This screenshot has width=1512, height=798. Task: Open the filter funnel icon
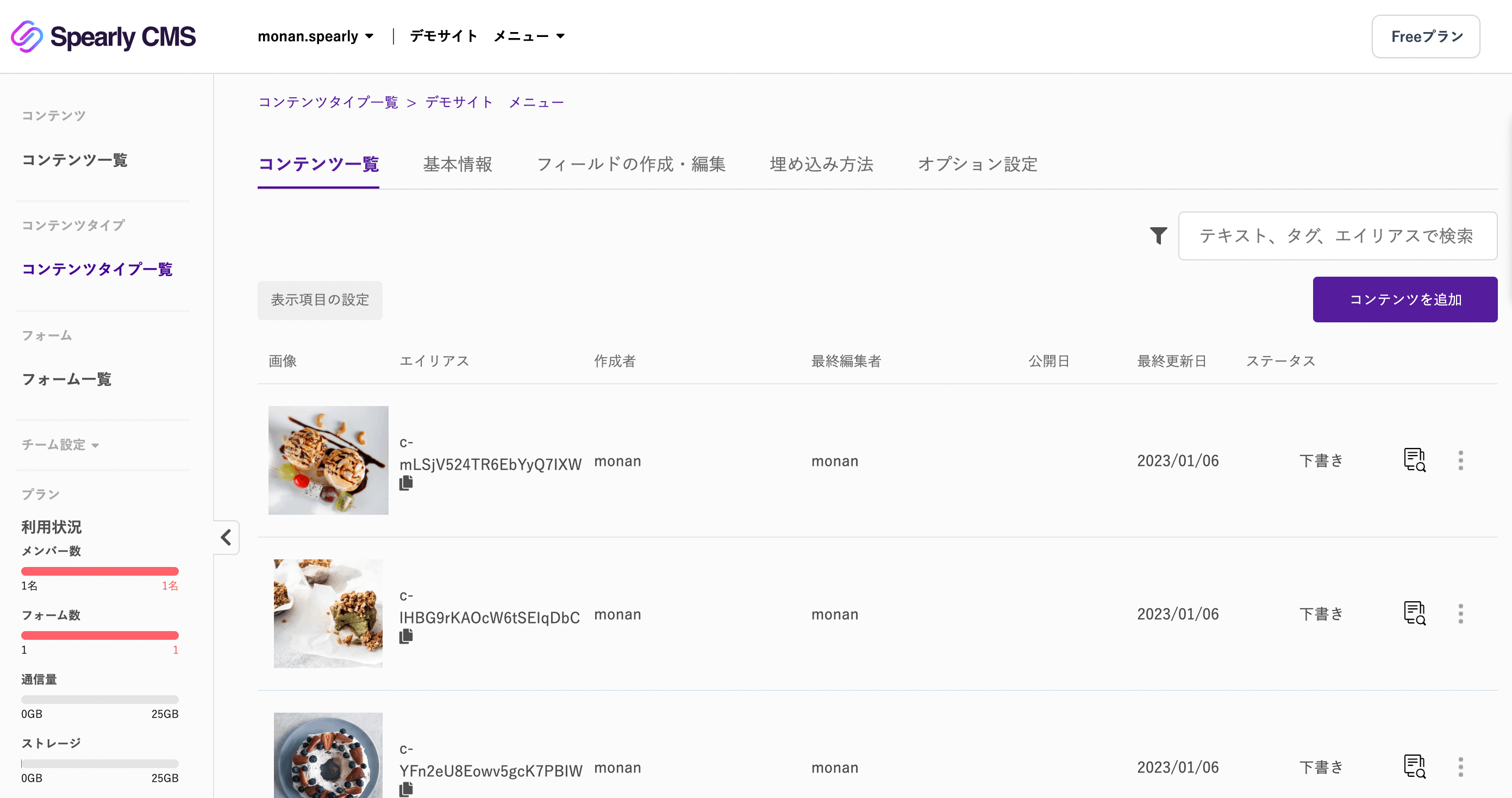click(1158, 235)
